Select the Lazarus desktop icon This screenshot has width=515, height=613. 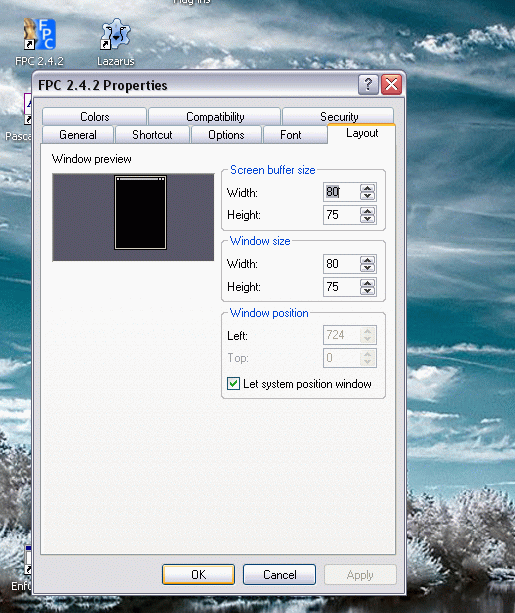pos(115,42)
